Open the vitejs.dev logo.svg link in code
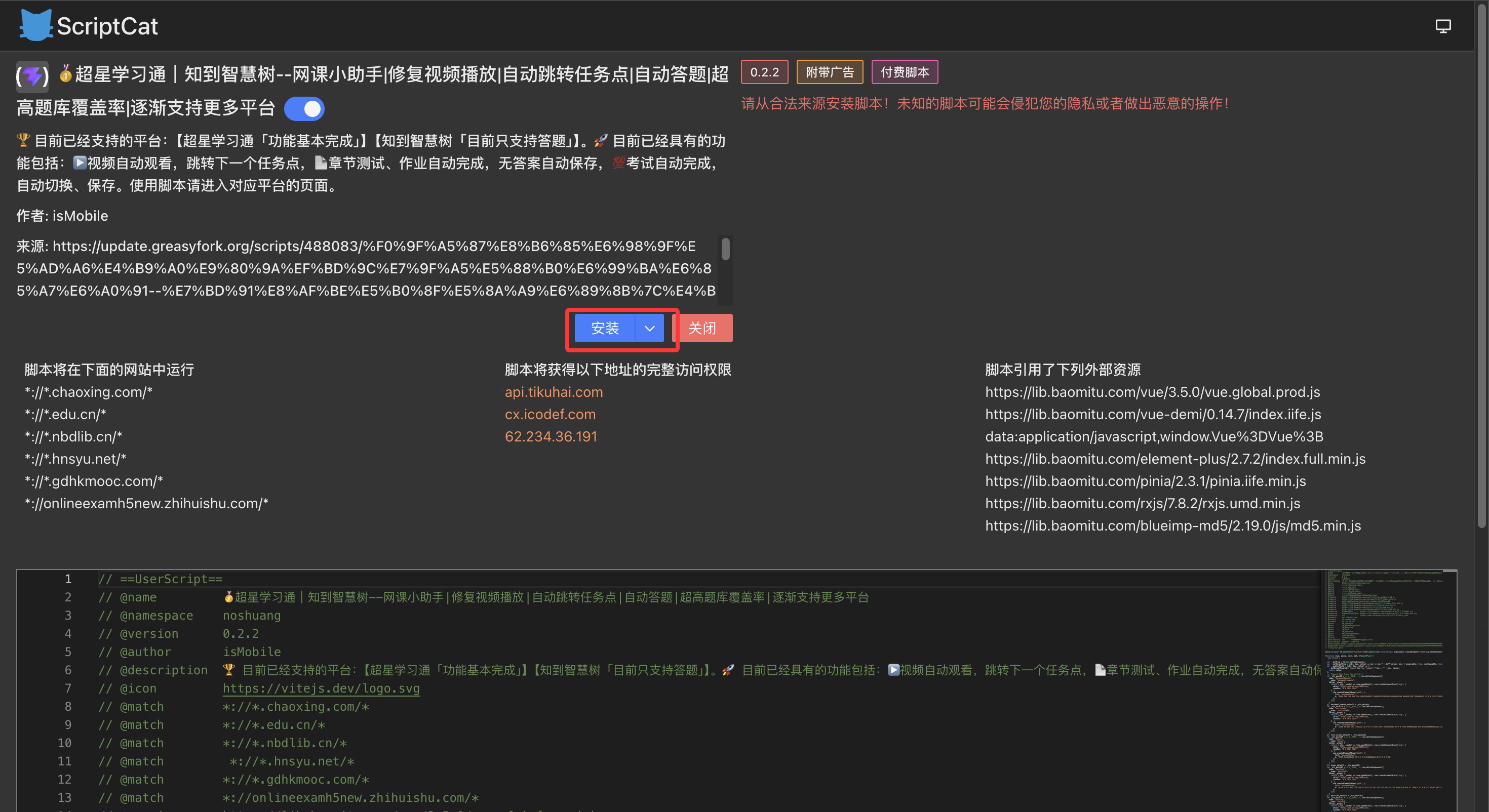 [x=321, y=688]
